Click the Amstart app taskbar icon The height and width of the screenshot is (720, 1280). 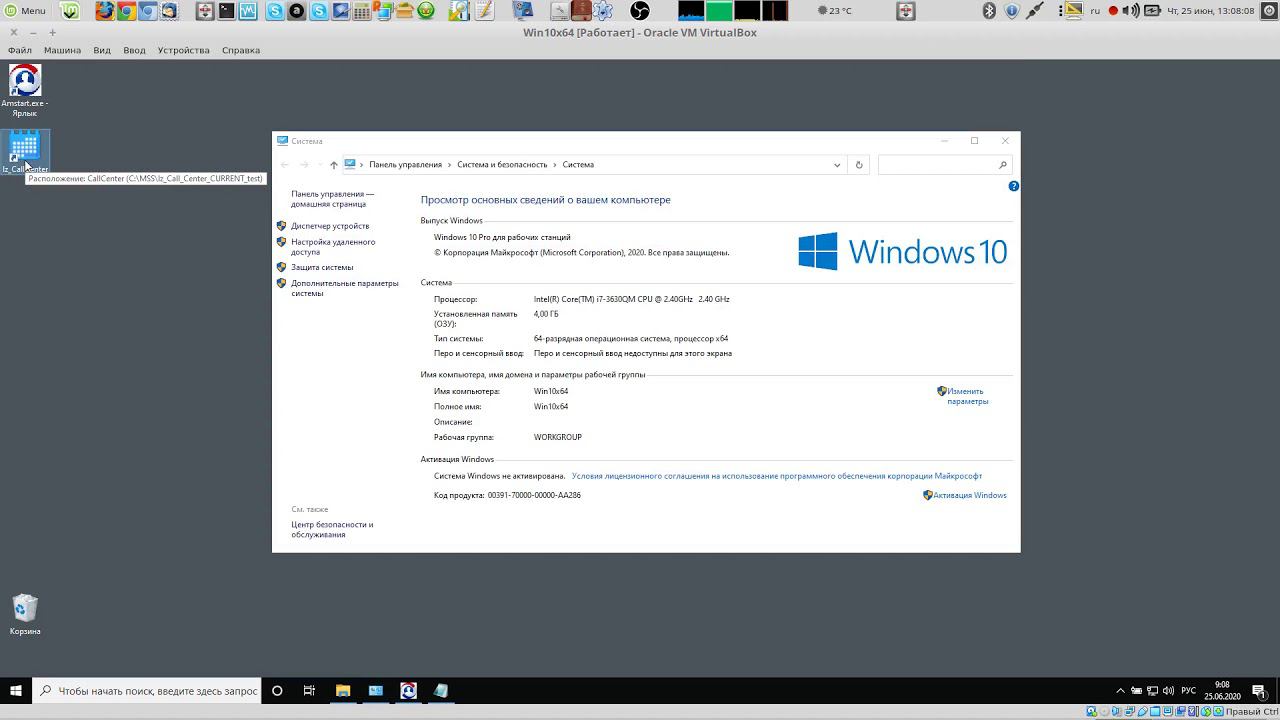(x=408, y=690)
